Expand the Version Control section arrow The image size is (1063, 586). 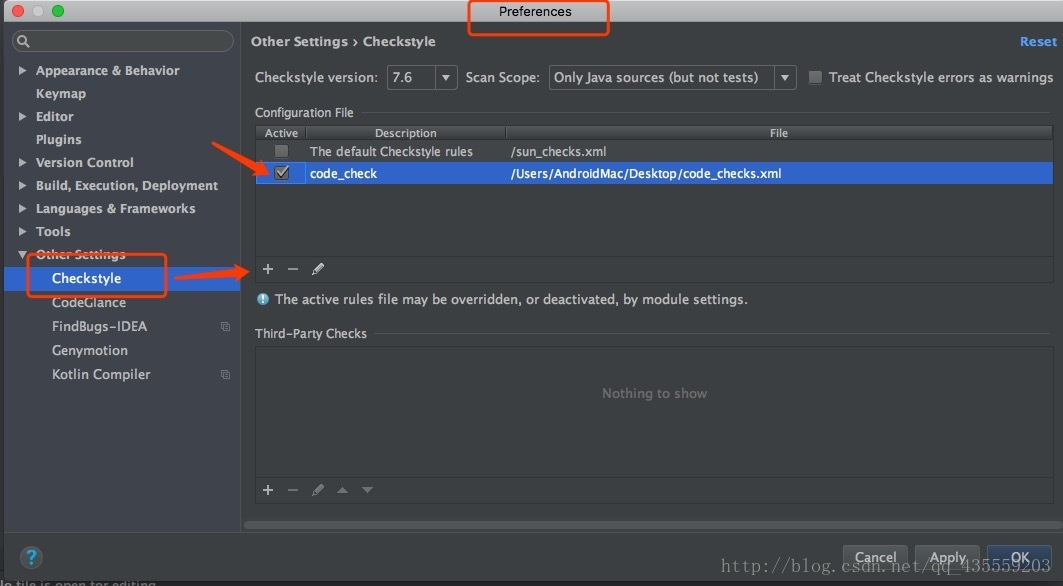(22, 163)
